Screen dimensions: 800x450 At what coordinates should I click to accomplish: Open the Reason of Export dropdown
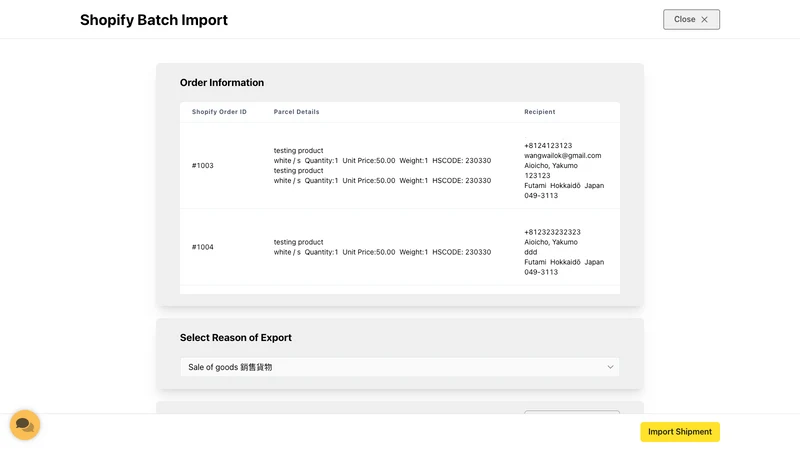pyautogui.click(x=399, y=367)
